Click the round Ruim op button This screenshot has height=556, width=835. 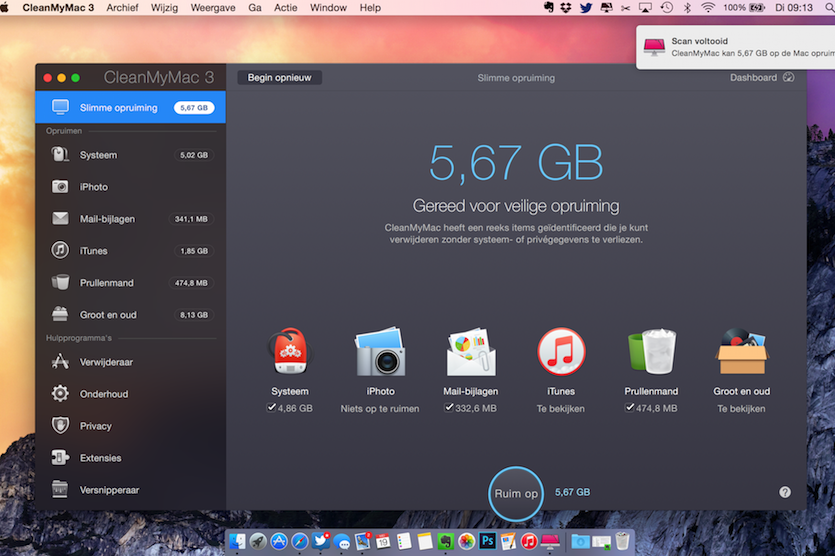(x=516, y=494)
